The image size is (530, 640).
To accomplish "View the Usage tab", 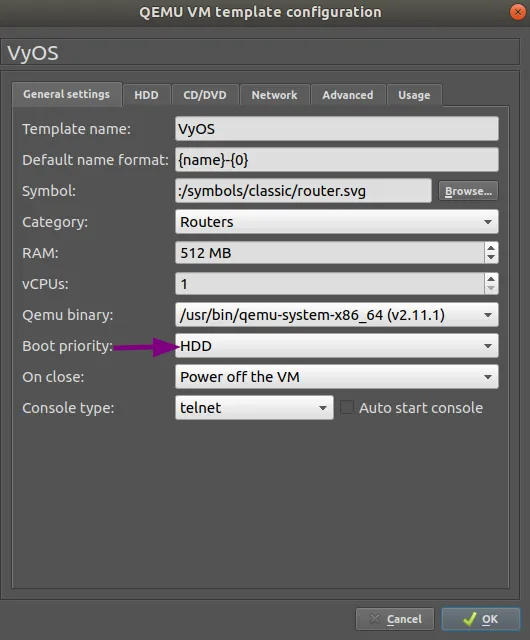I will [414, 95].
